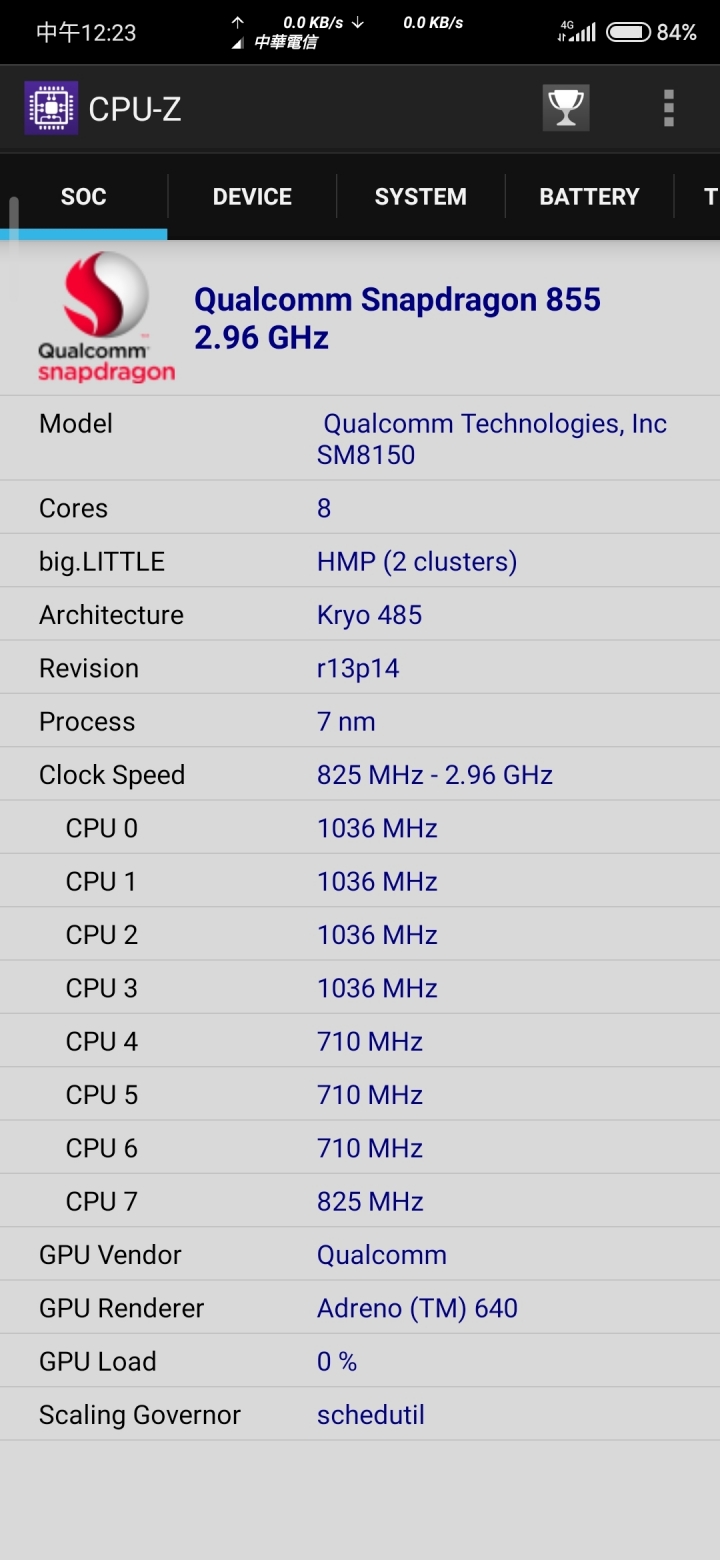This screenshot has width=720, height=1560.
Task: Tap the Qualcomm Snapdragon logo
Action: (x=106, y=317)
